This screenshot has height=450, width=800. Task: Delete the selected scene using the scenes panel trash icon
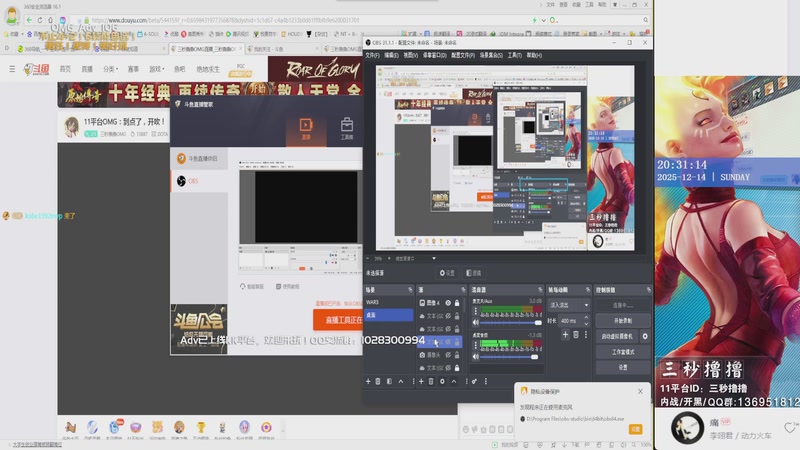[x=378, y=381]
